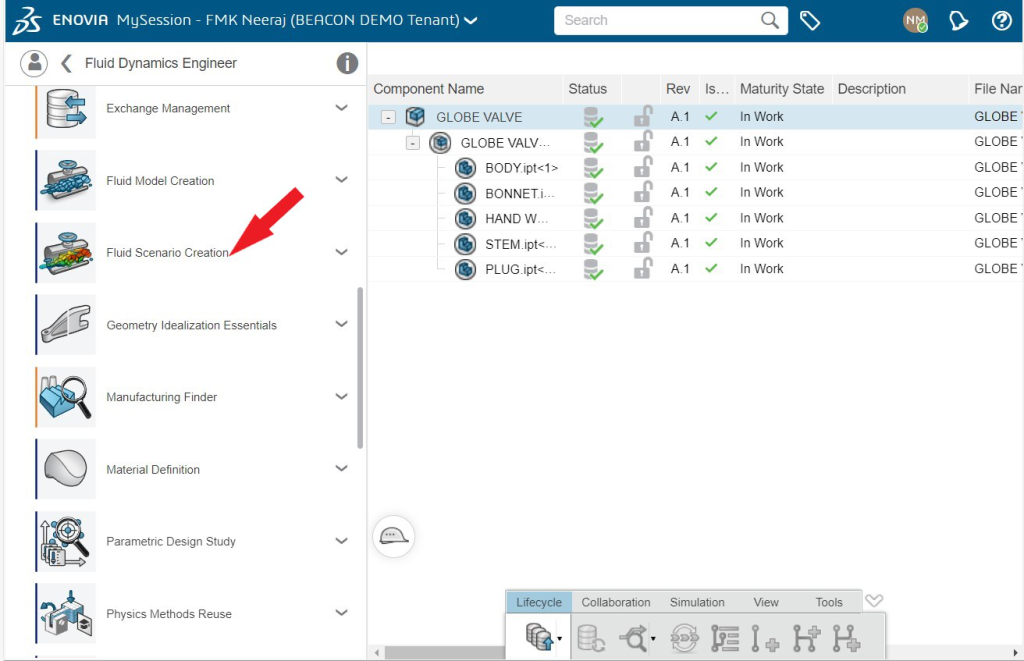The width and height of the screenshot is (1024, 661).
Task: Click the share/notification icon in top bar
Action: click(x=958, y=21)
